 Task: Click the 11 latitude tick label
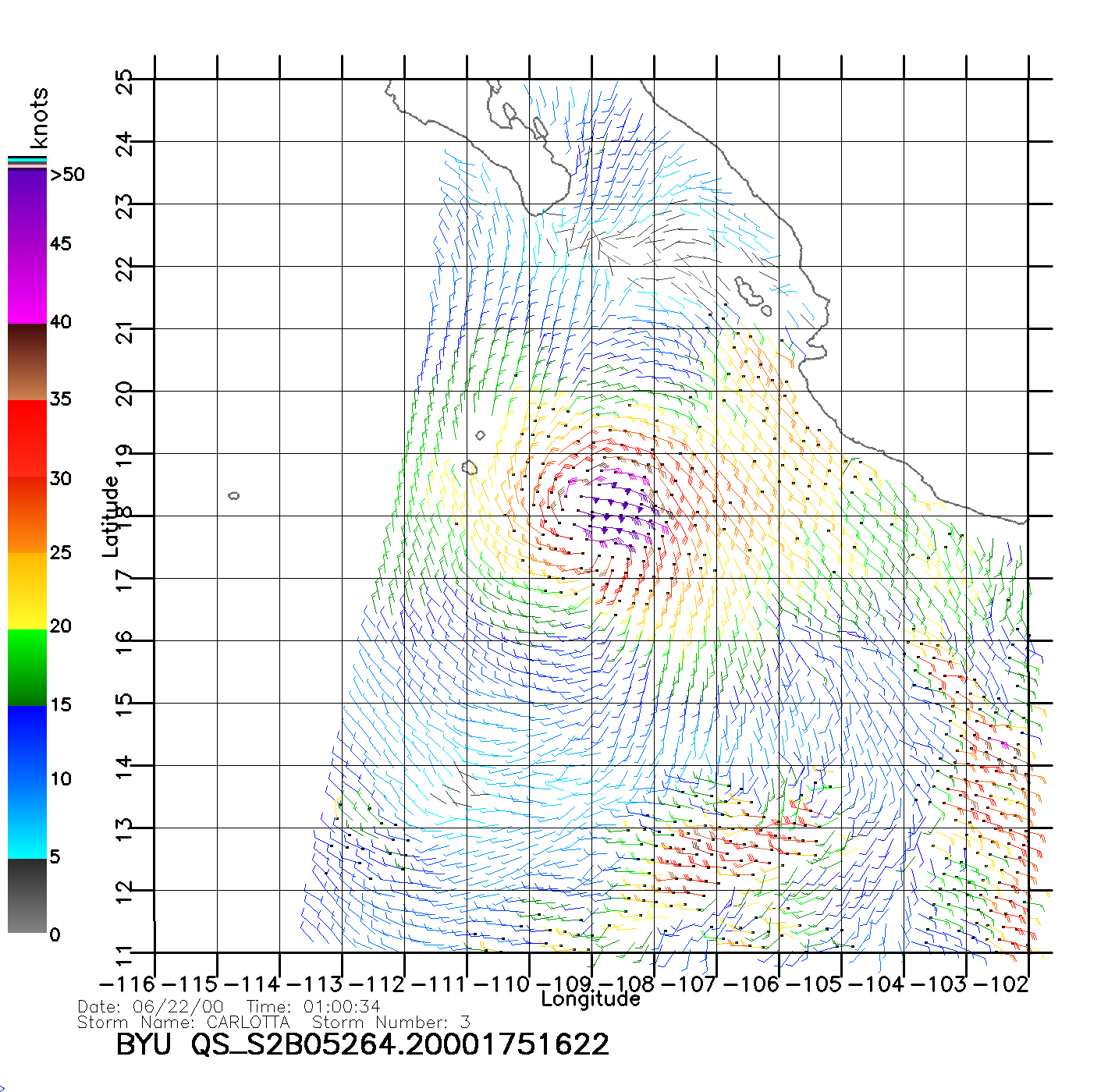[x=125, y=955]
